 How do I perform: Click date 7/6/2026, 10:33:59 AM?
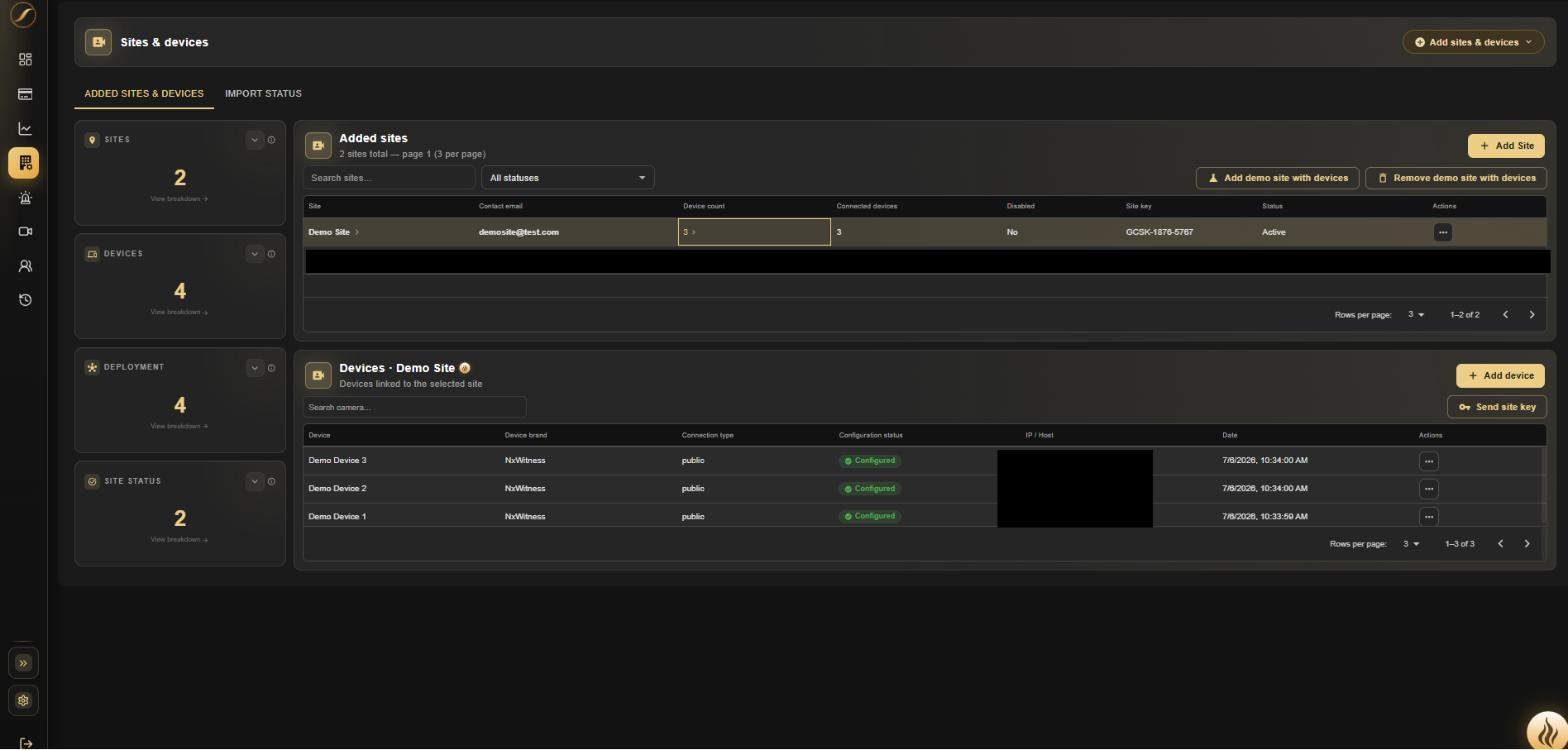point(1264,517)
